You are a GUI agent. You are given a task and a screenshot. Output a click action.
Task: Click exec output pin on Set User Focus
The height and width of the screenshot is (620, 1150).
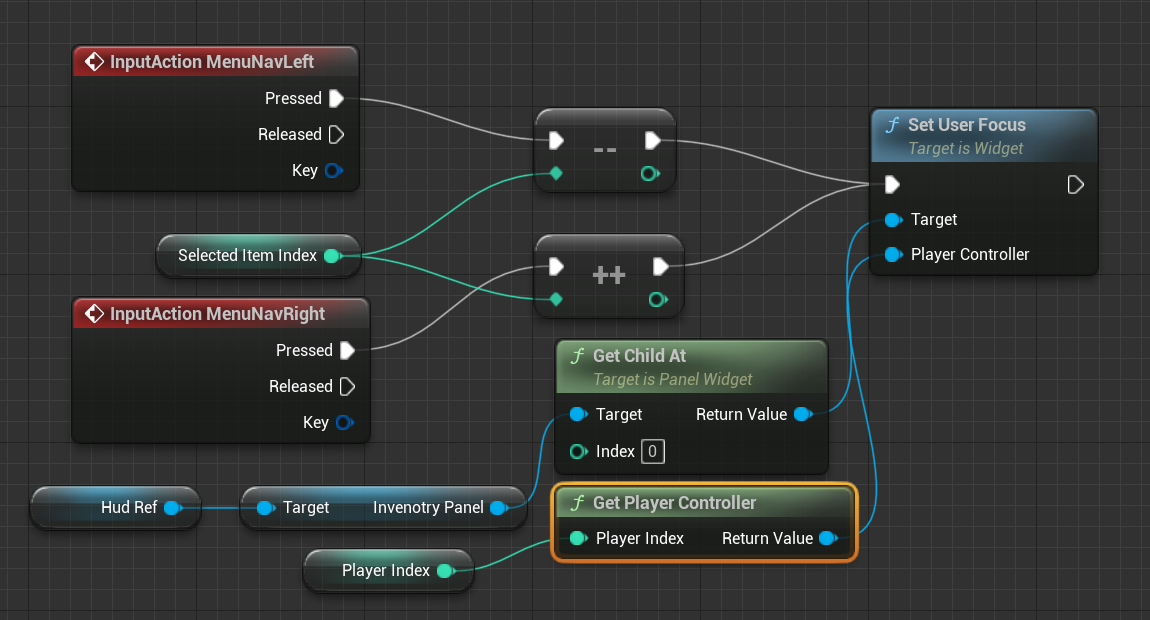(1075, 184)
